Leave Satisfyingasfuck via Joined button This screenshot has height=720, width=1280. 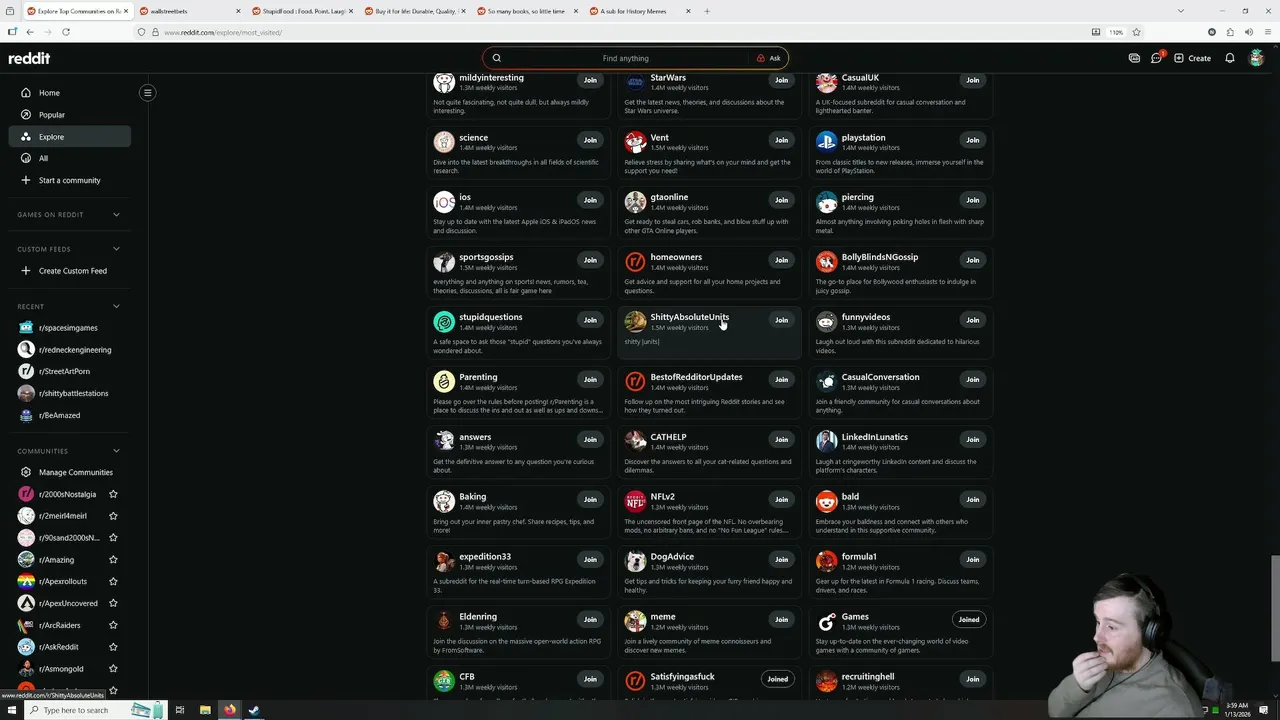(777, 679)
